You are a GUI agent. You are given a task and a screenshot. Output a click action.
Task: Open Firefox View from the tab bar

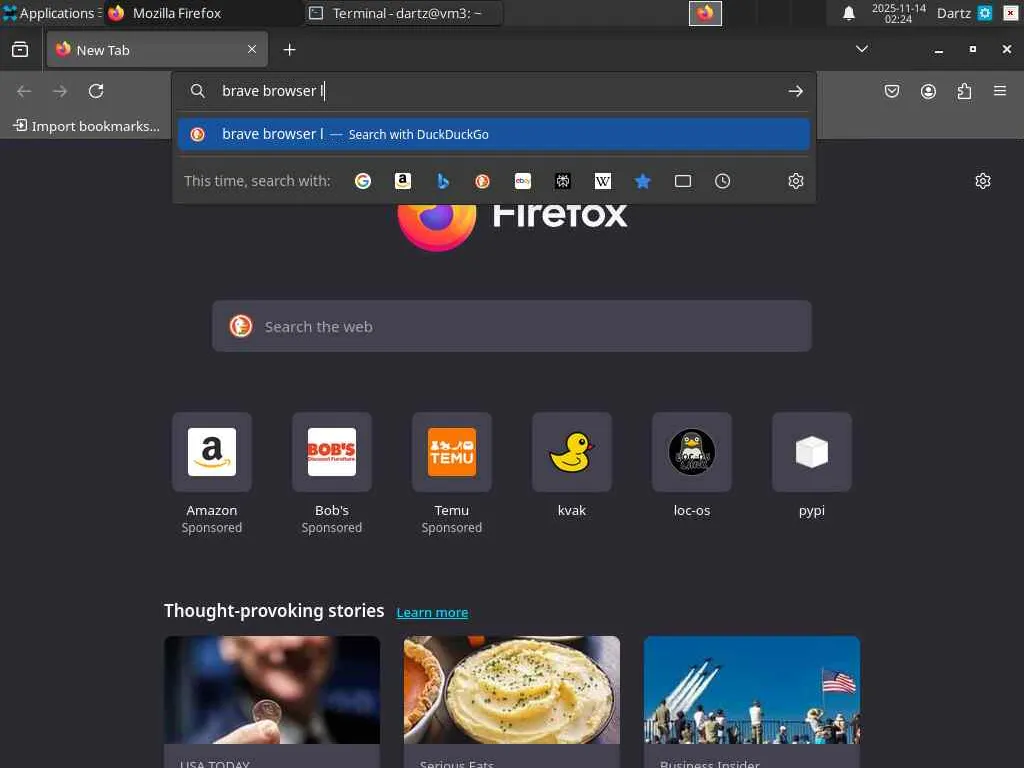[x=20, y=50]
